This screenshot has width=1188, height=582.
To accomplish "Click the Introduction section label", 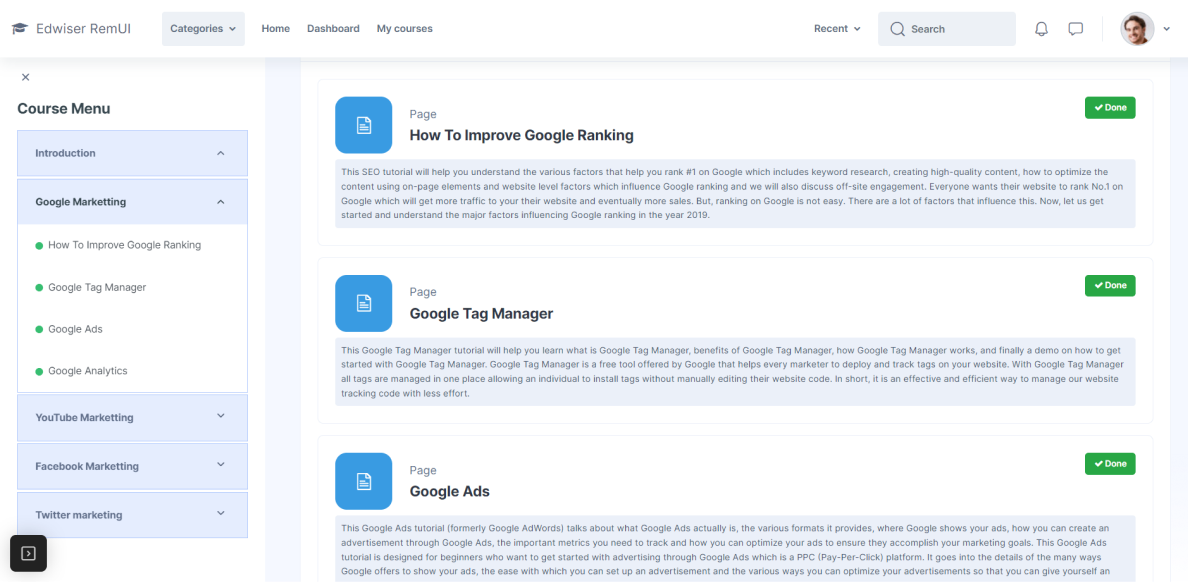I will (65, 153).
